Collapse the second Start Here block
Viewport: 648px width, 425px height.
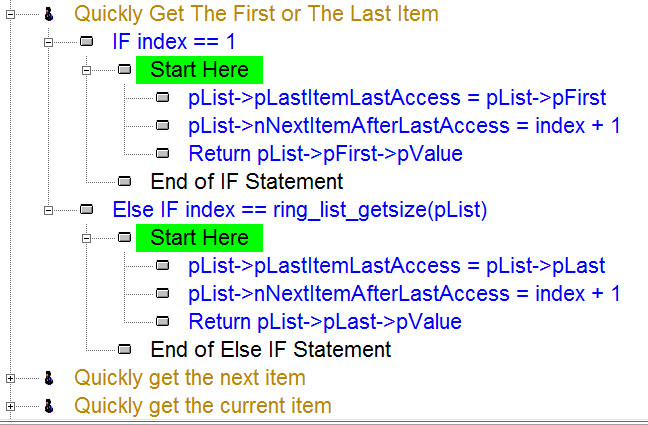(x=86, y=239)
